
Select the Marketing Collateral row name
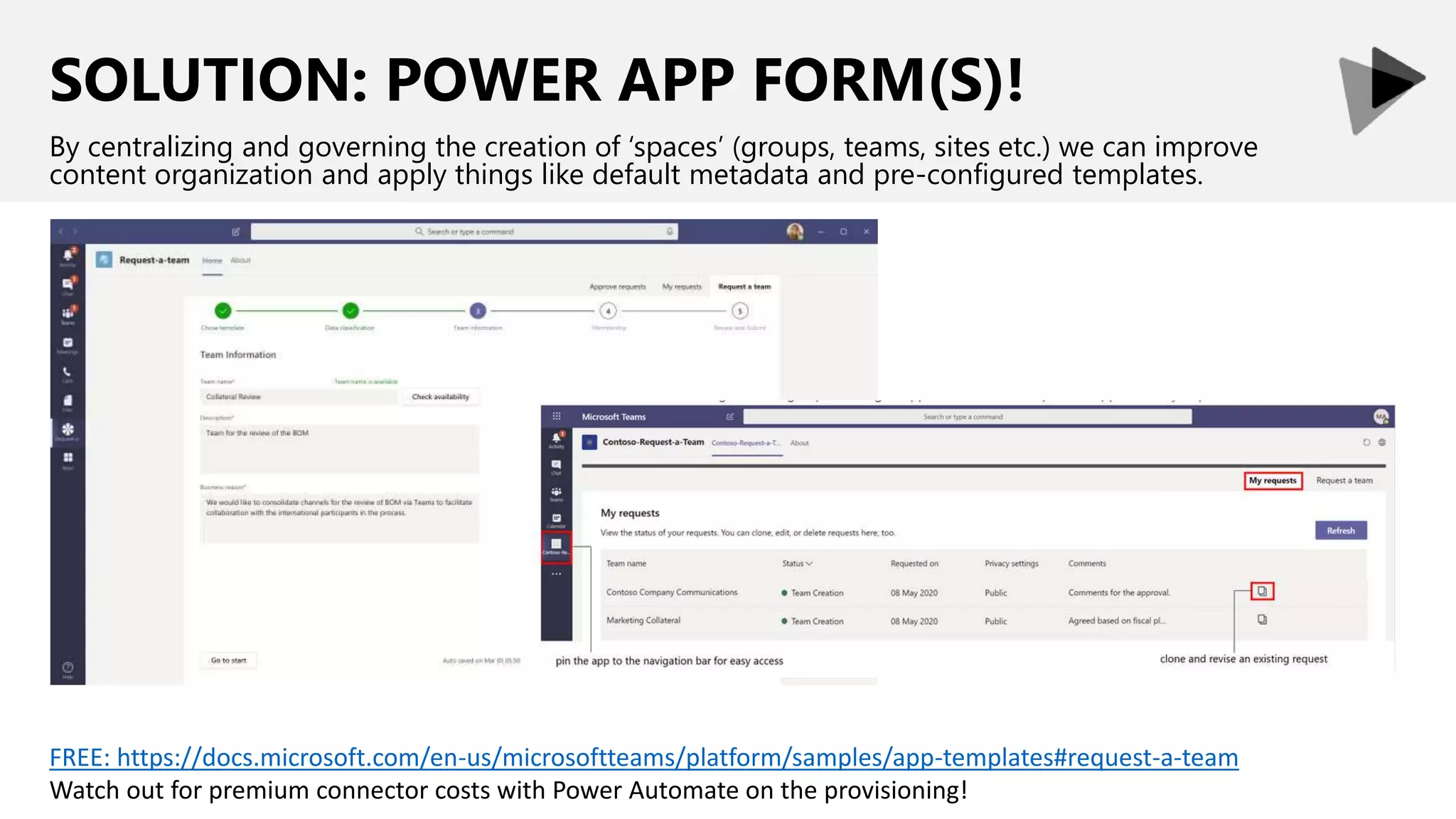tap(643, 621)
